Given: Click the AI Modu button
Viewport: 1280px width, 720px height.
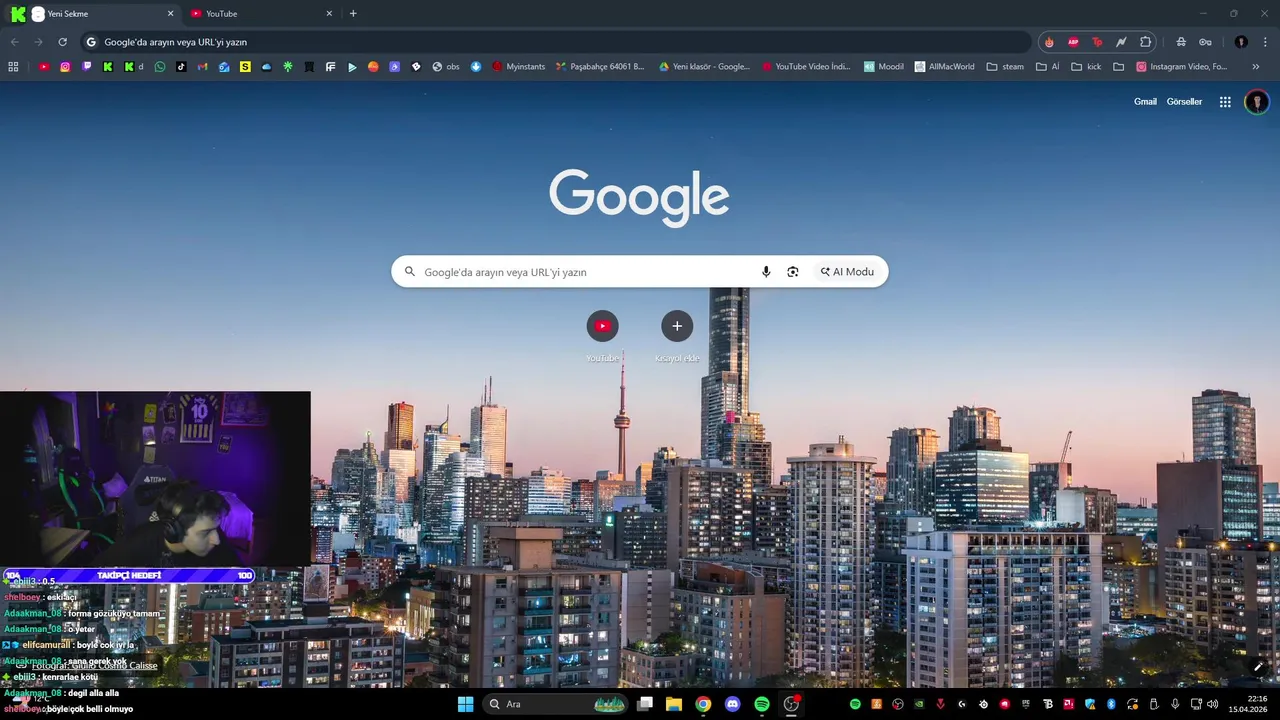Looking at the screenshot, I should coord(847,272).
